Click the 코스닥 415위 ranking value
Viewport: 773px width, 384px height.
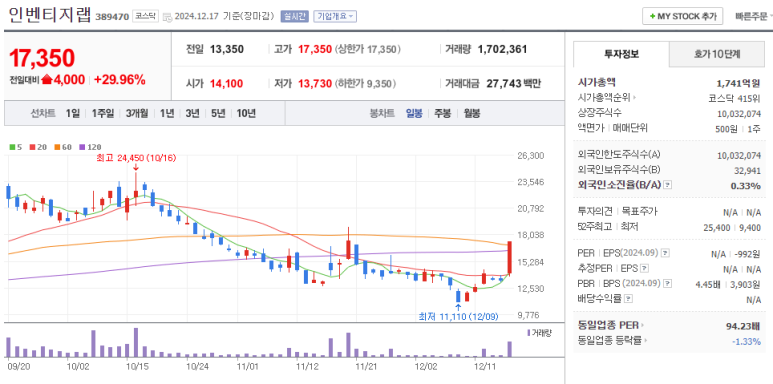[735, 98]
